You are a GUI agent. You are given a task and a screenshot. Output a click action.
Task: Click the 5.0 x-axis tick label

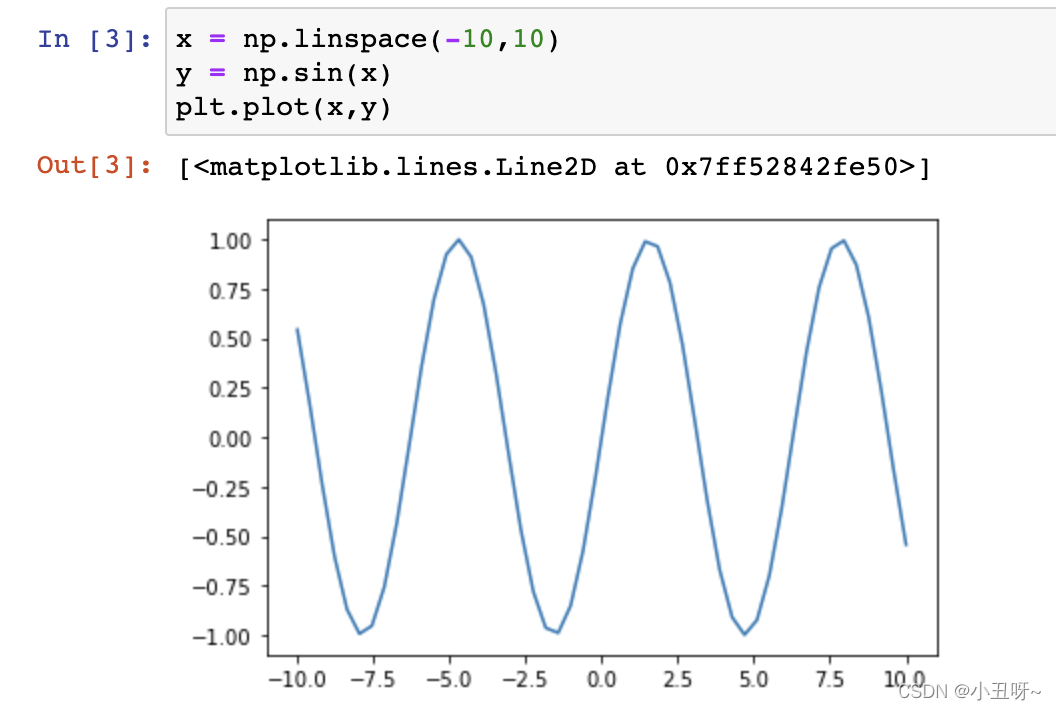tap(754, 679)
